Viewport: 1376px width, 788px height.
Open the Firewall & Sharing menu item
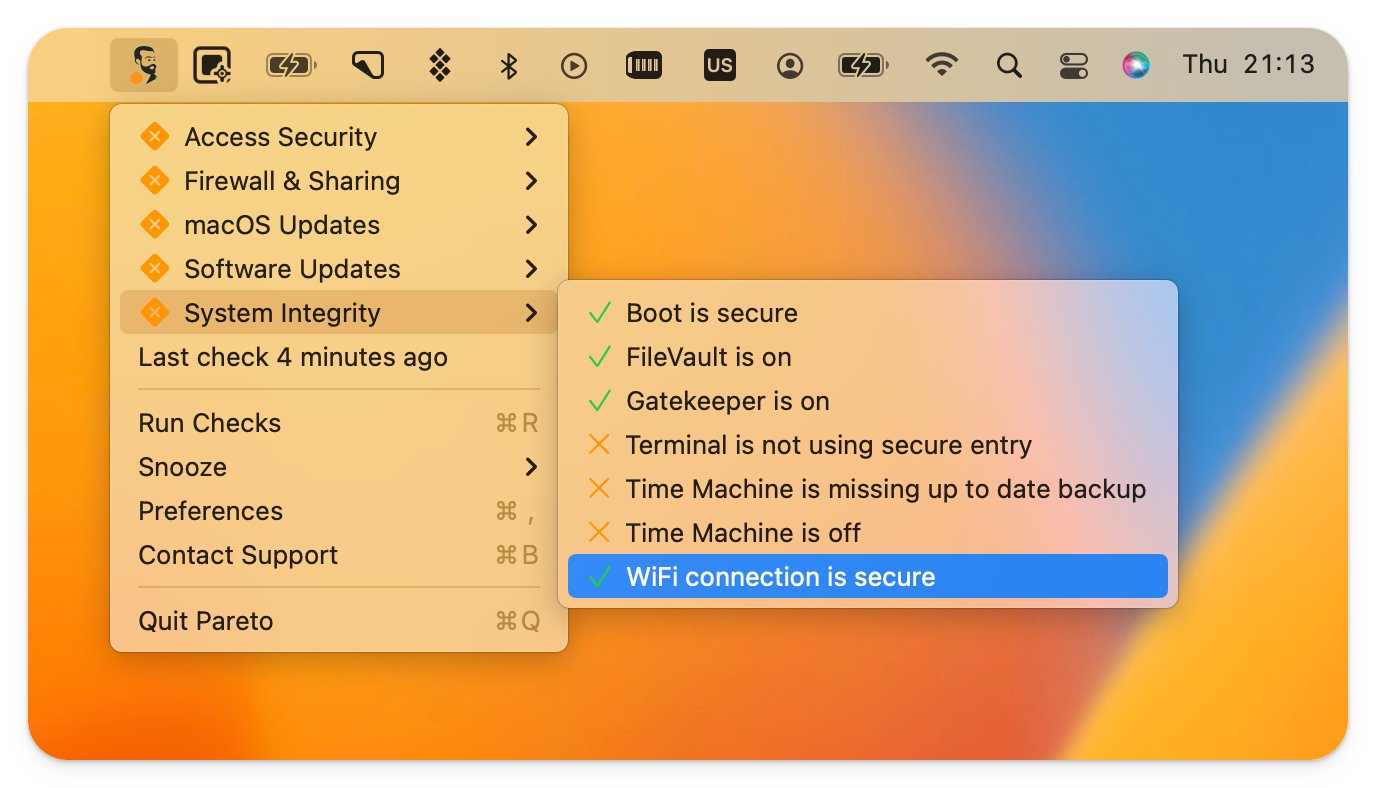pos(339,181)
